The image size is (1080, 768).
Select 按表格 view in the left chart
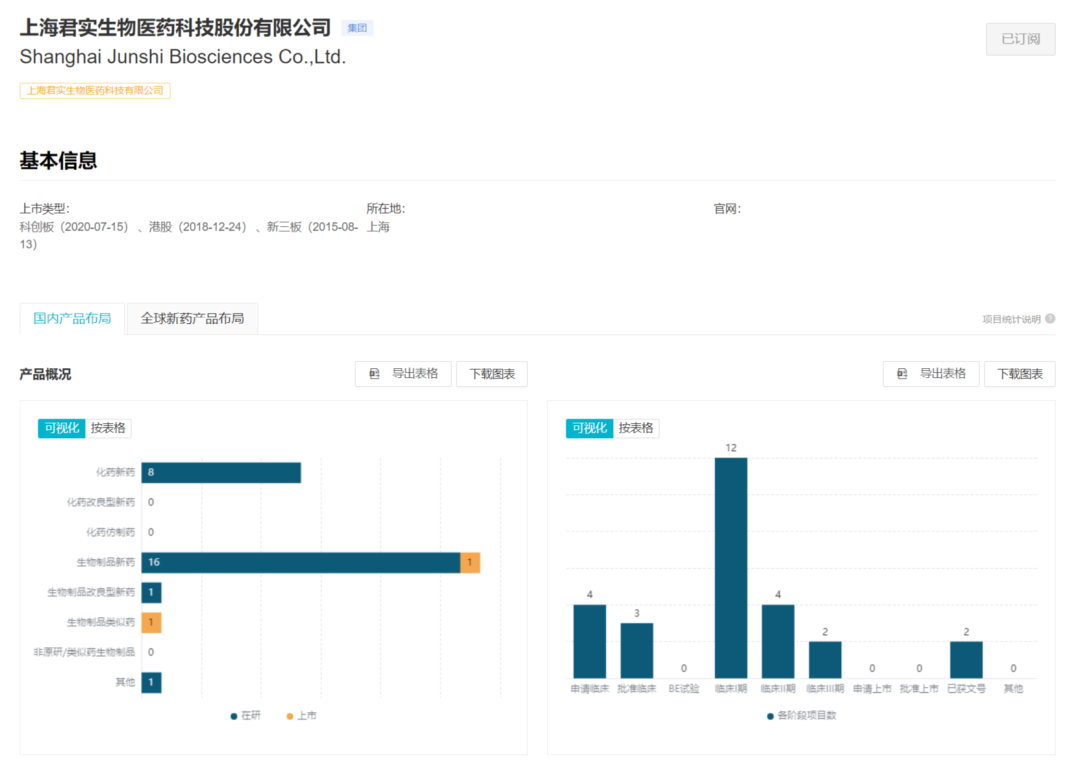click(x=108, y=428)
